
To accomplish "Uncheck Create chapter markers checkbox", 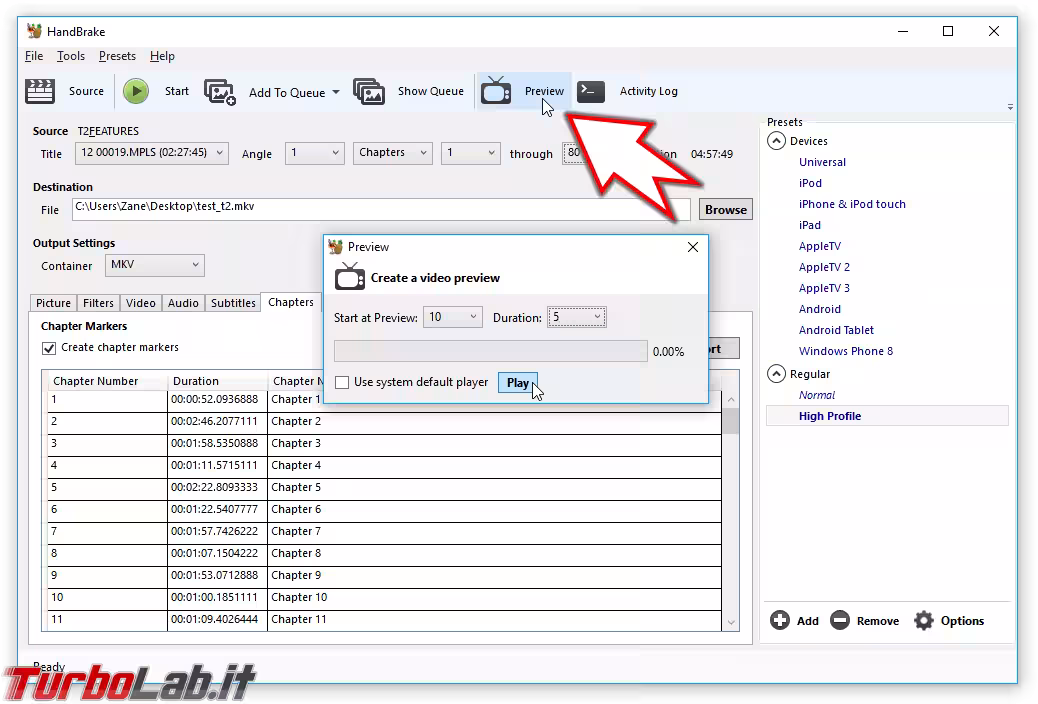I will click(49, 348).
